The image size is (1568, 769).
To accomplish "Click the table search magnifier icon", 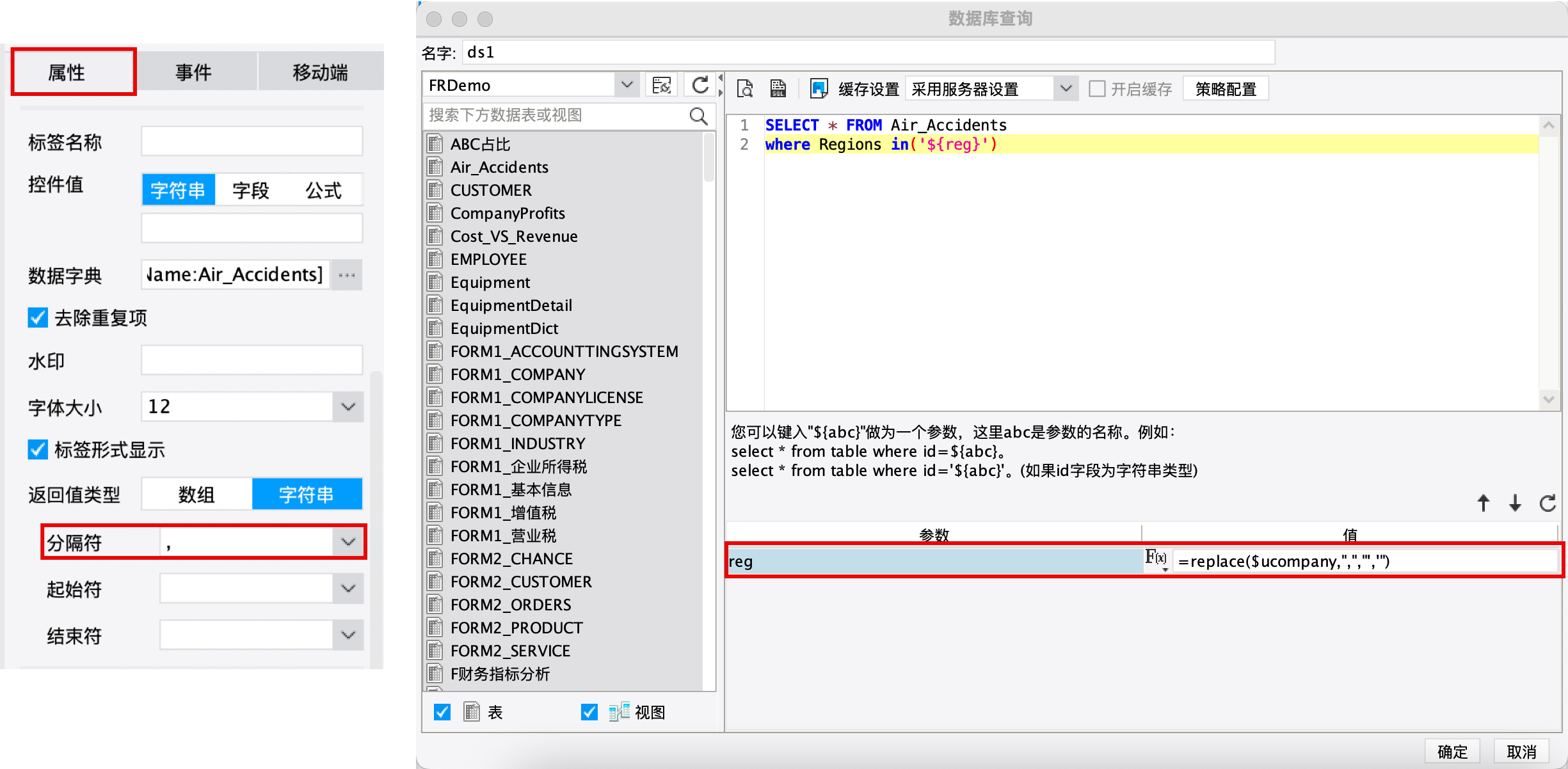I will point(698,116).
